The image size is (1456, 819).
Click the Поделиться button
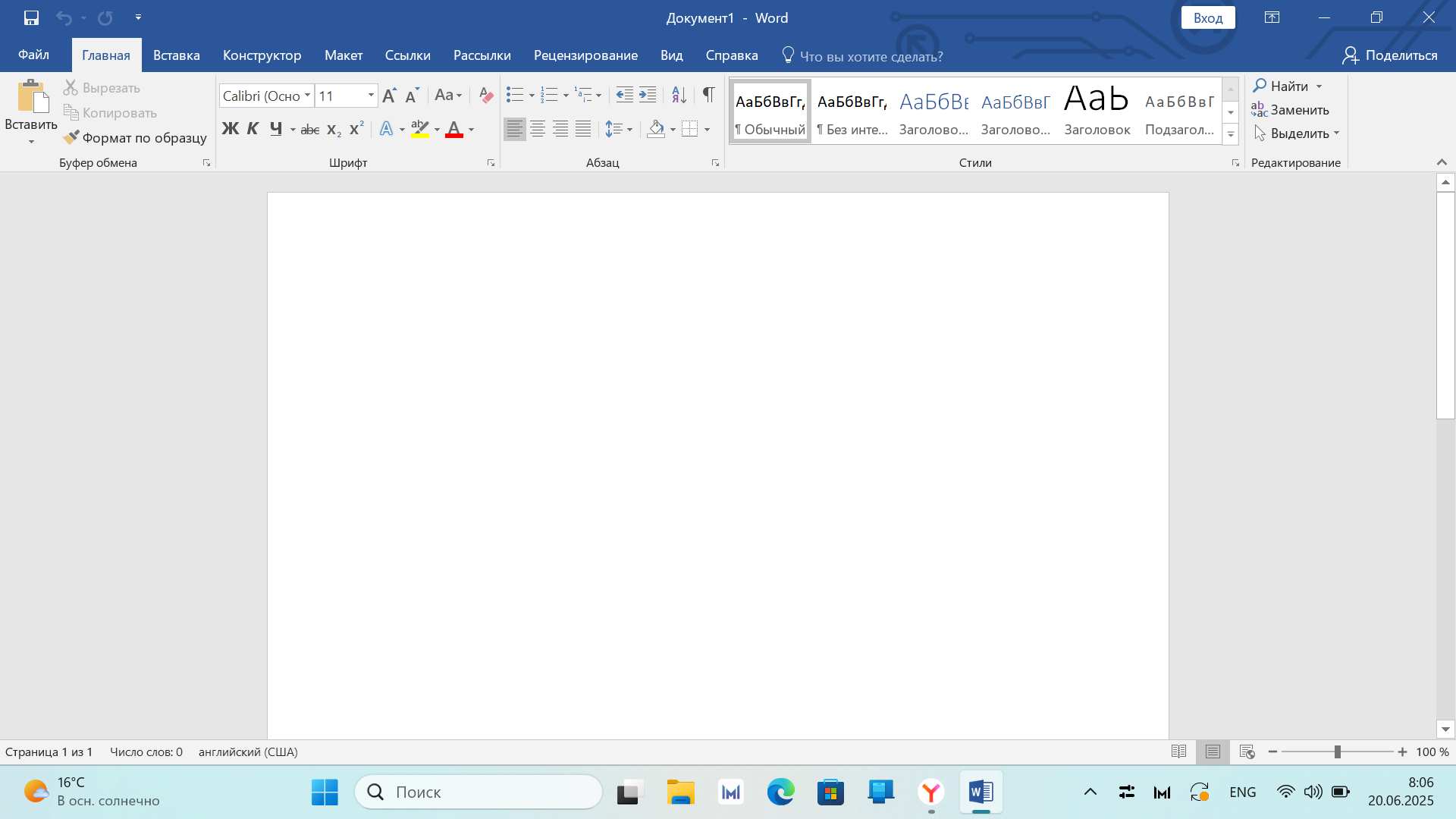pos(1390,55)
